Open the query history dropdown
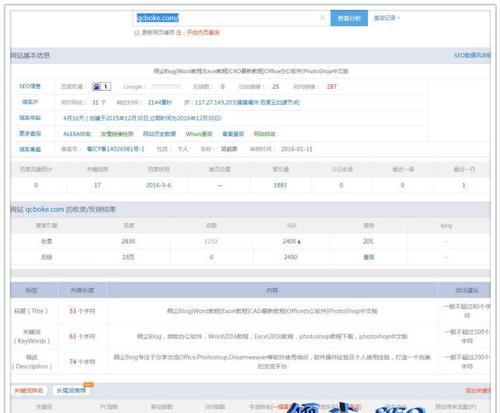The width and height of the screenshot is (500, 413). pos(386,18)
